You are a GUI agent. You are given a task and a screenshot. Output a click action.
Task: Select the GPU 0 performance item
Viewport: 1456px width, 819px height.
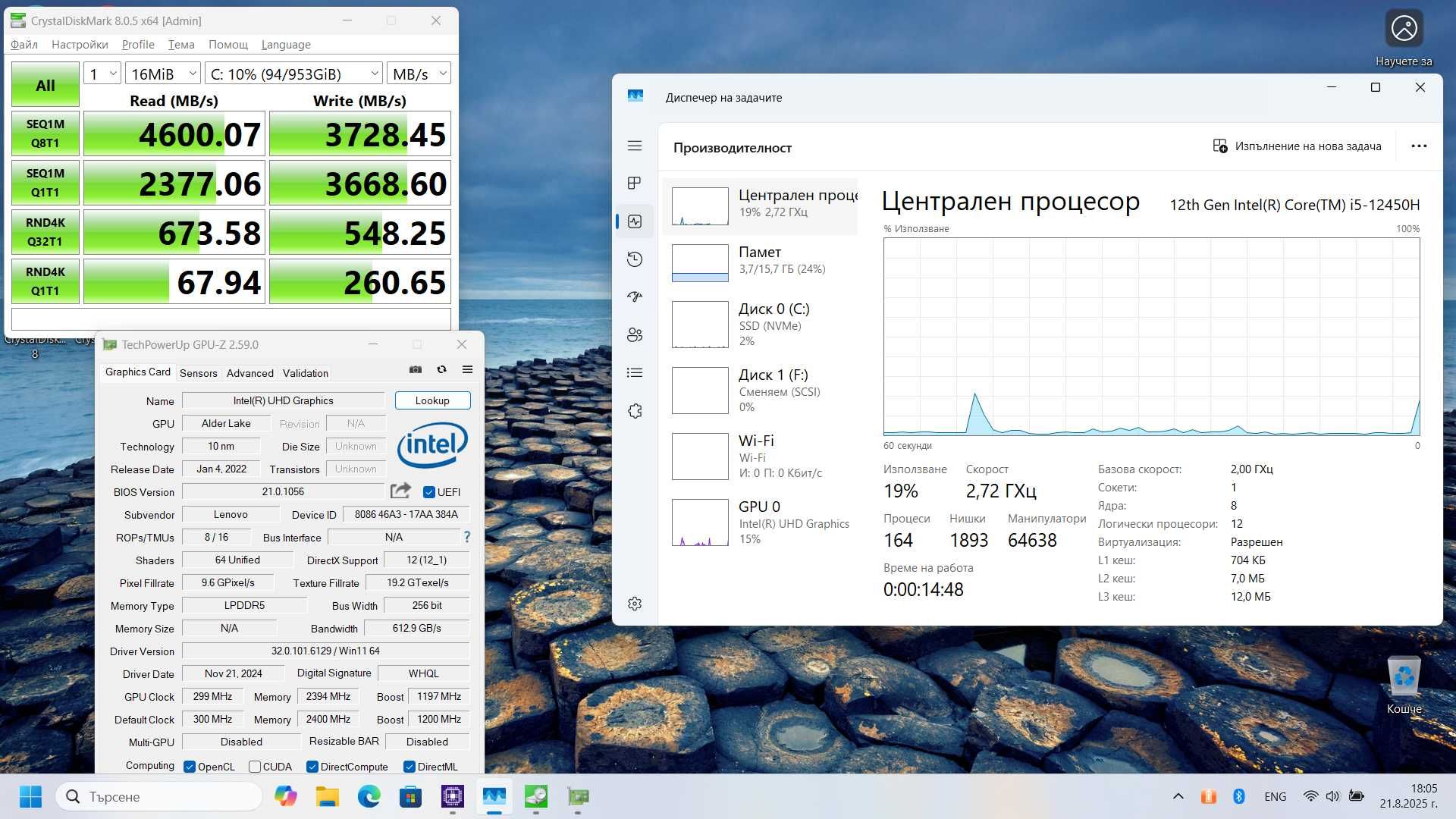point(761,522)
